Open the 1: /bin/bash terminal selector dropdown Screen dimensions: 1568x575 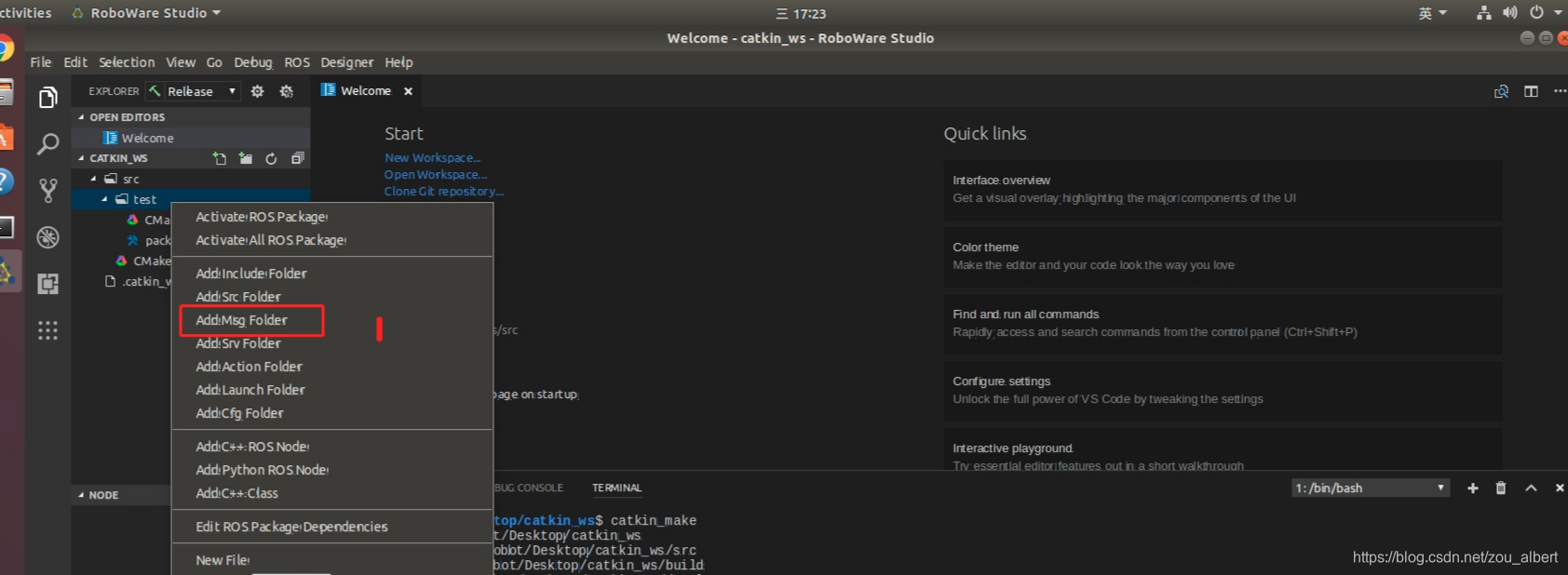(1371, 488)
